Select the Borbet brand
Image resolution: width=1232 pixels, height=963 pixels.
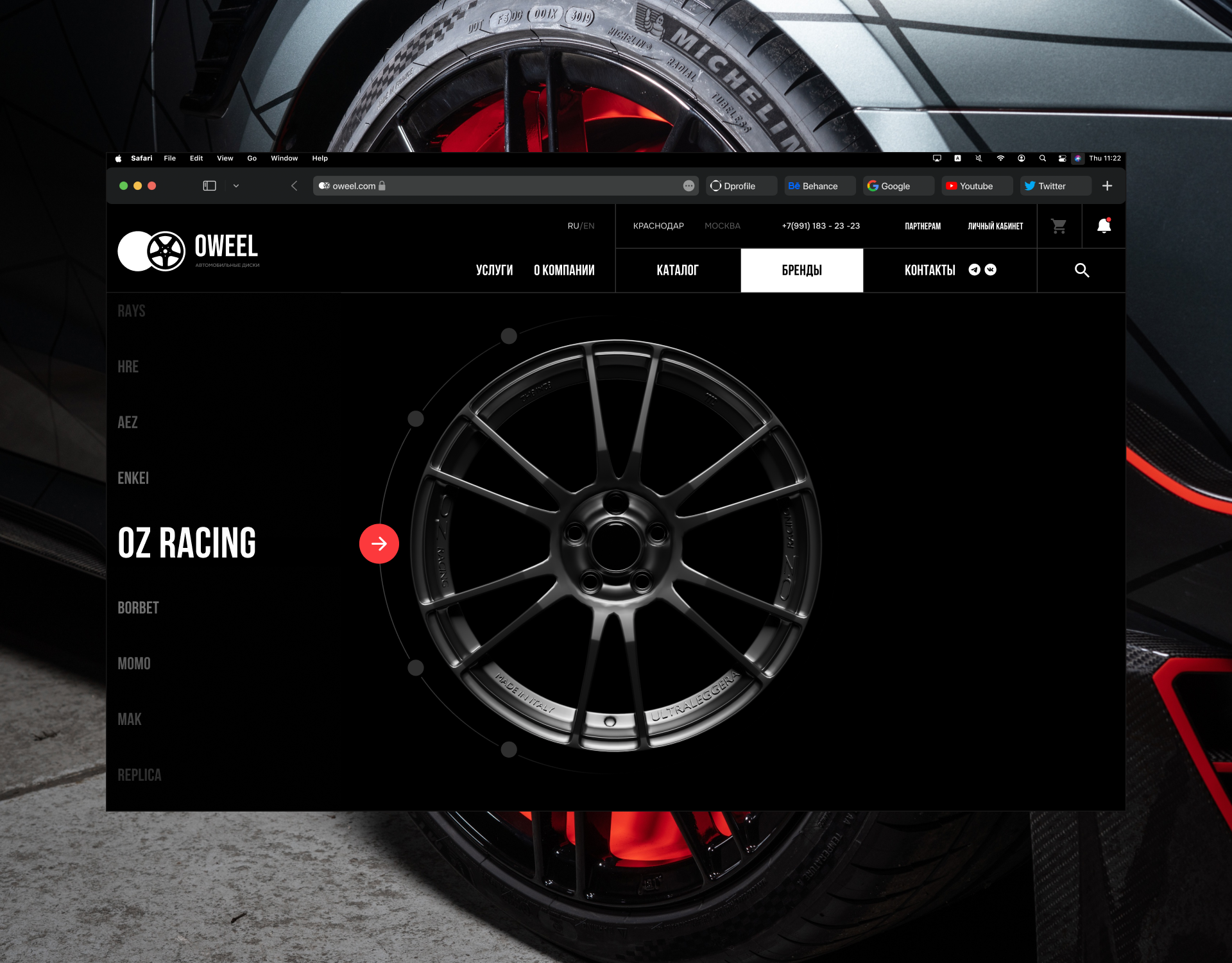coord(138,608)
